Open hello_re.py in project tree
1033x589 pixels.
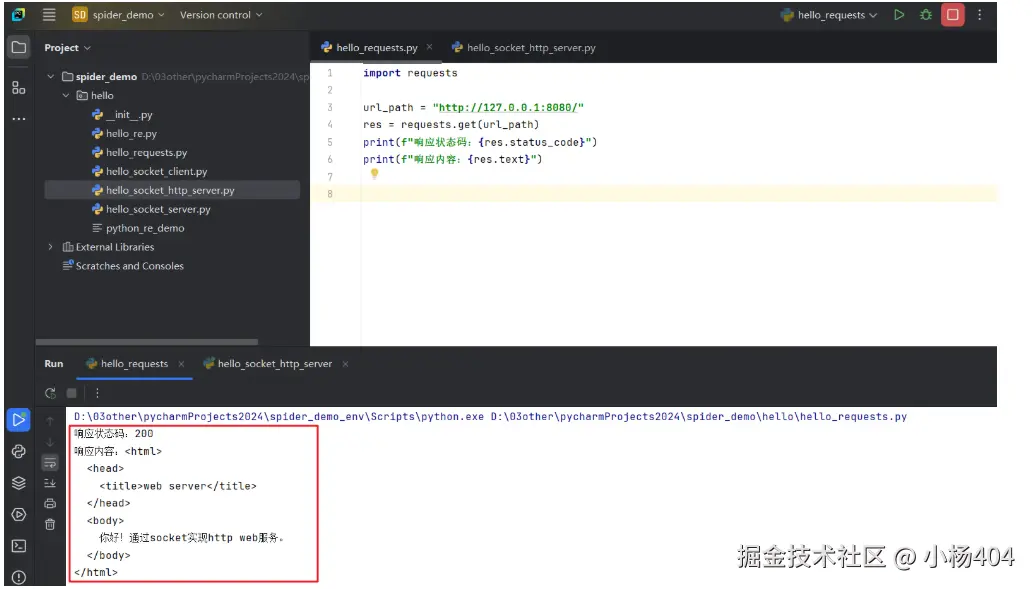[125, 134]
